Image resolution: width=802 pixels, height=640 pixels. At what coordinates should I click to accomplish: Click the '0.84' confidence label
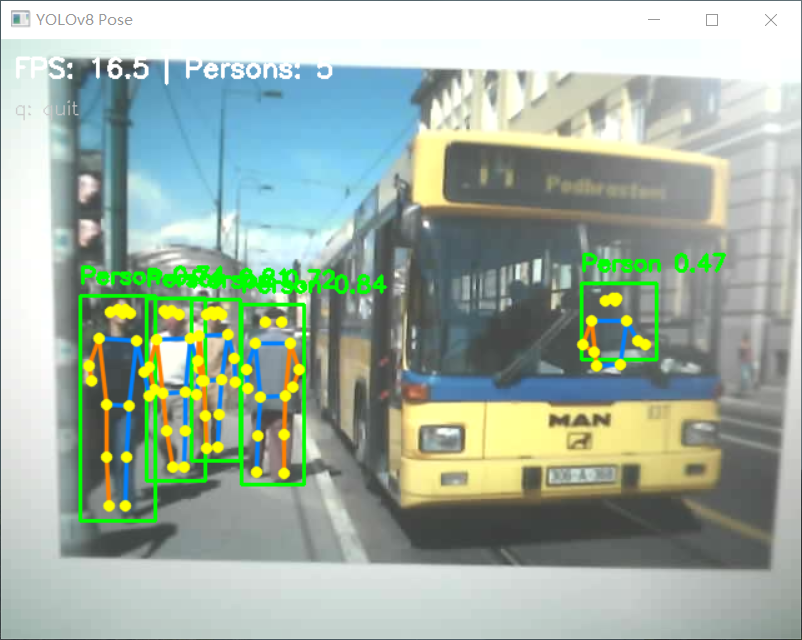point(361,284)
